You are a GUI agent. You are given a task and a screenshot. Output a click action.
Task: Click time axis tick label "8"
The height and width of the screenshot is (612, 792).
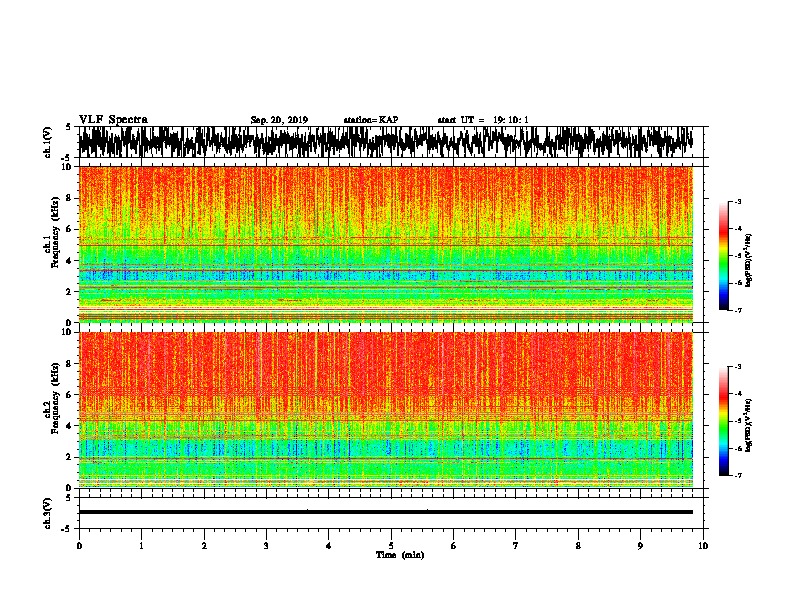[578, 546]
